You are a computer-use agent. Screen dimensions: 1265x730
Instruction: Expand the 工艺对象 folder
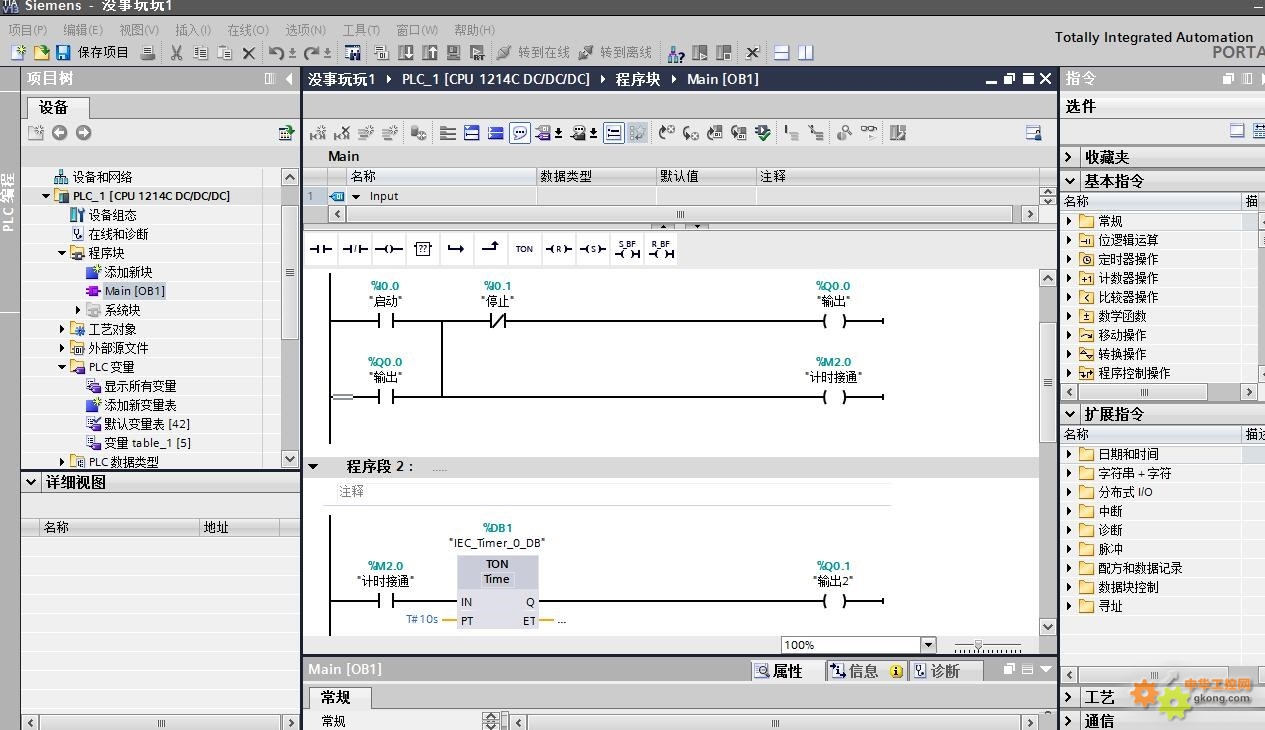point(62,329)
